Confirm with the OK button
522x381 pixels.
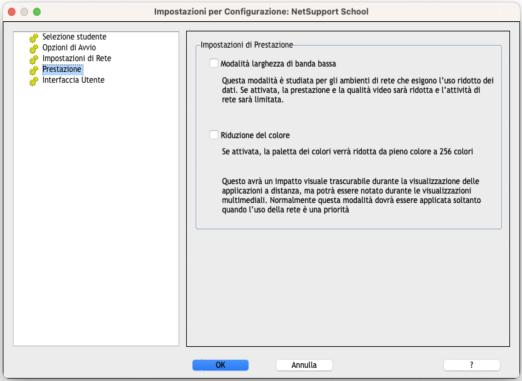coord(220,365)
